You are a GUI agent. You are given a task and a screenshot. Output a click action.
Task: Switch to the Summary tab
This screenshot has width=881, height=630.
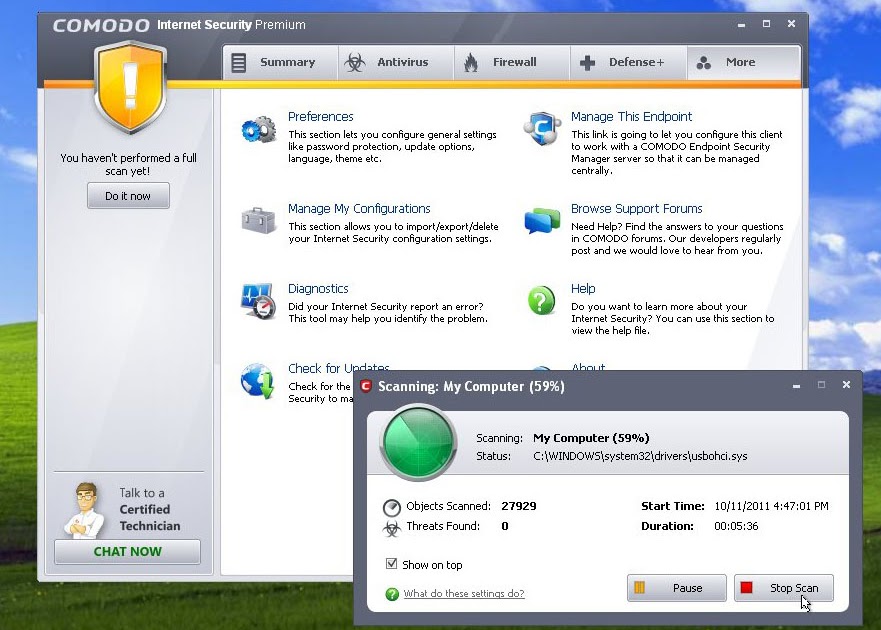[x=280, y=62]
